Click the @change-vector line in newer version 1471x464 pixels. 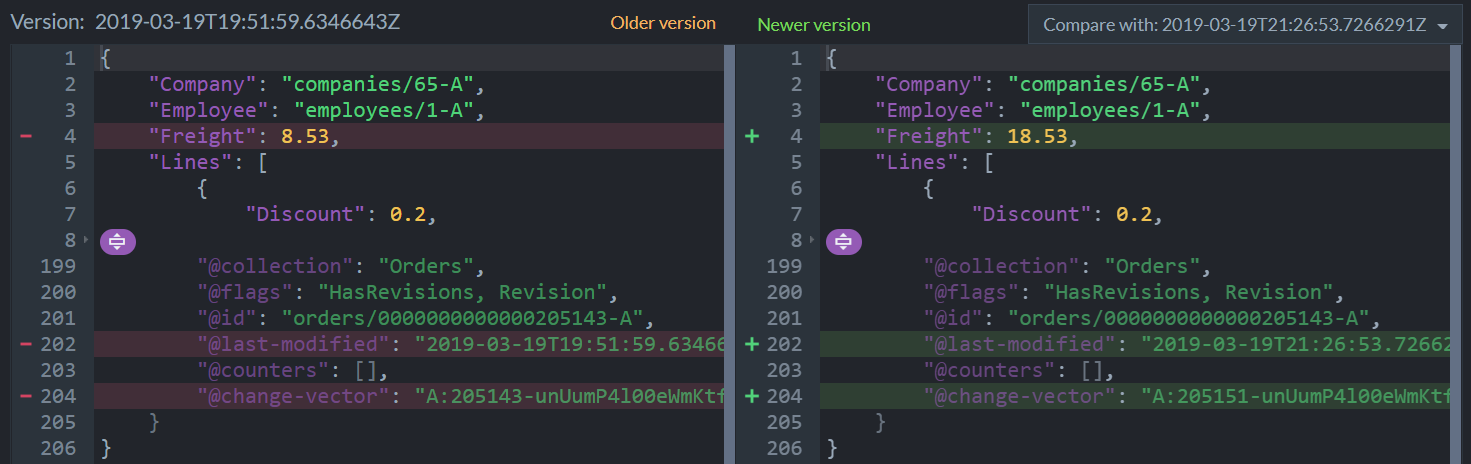pos(1138,397)
